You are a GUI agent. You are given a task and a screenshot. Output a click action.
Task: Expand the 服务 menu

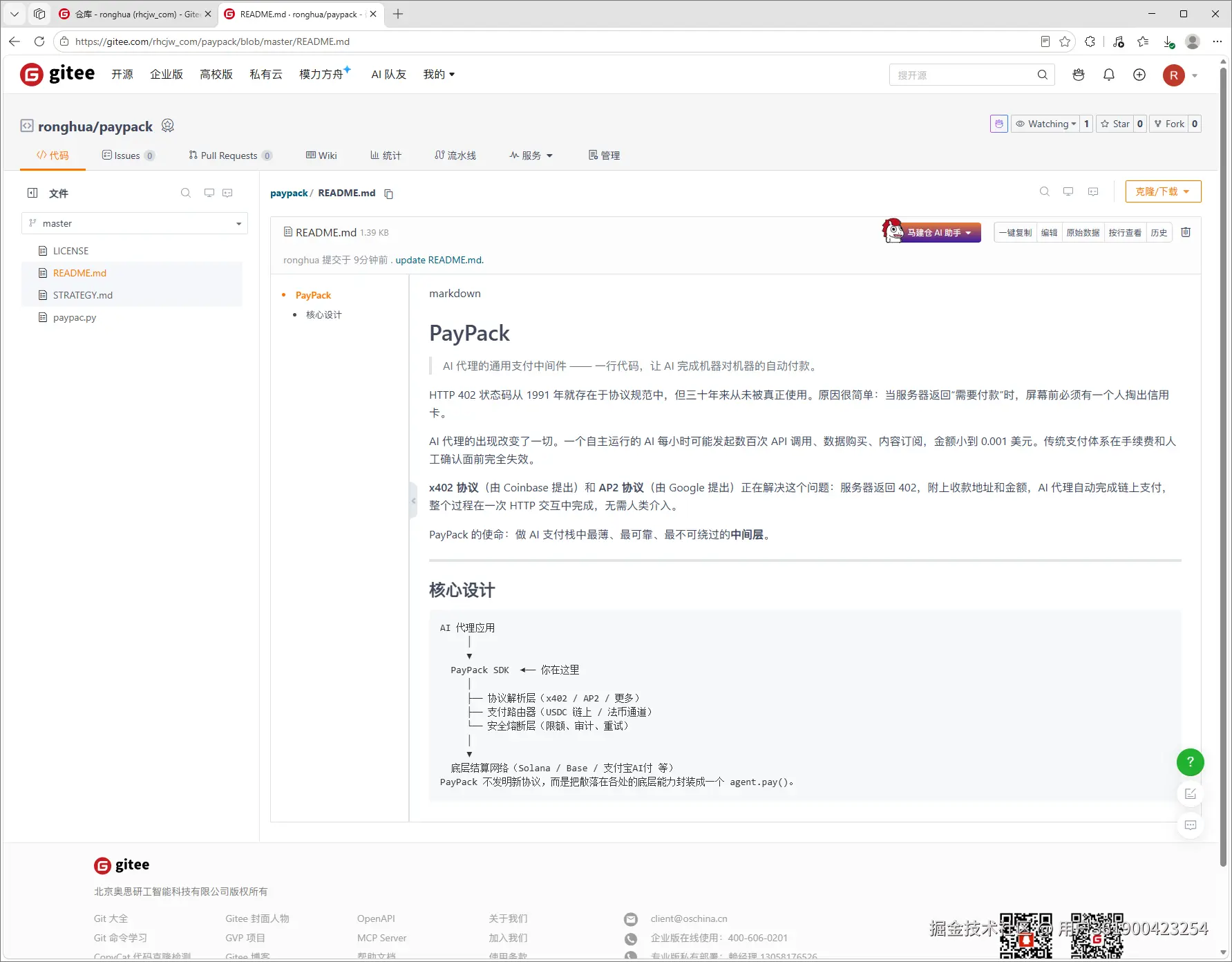coord(531,155)
